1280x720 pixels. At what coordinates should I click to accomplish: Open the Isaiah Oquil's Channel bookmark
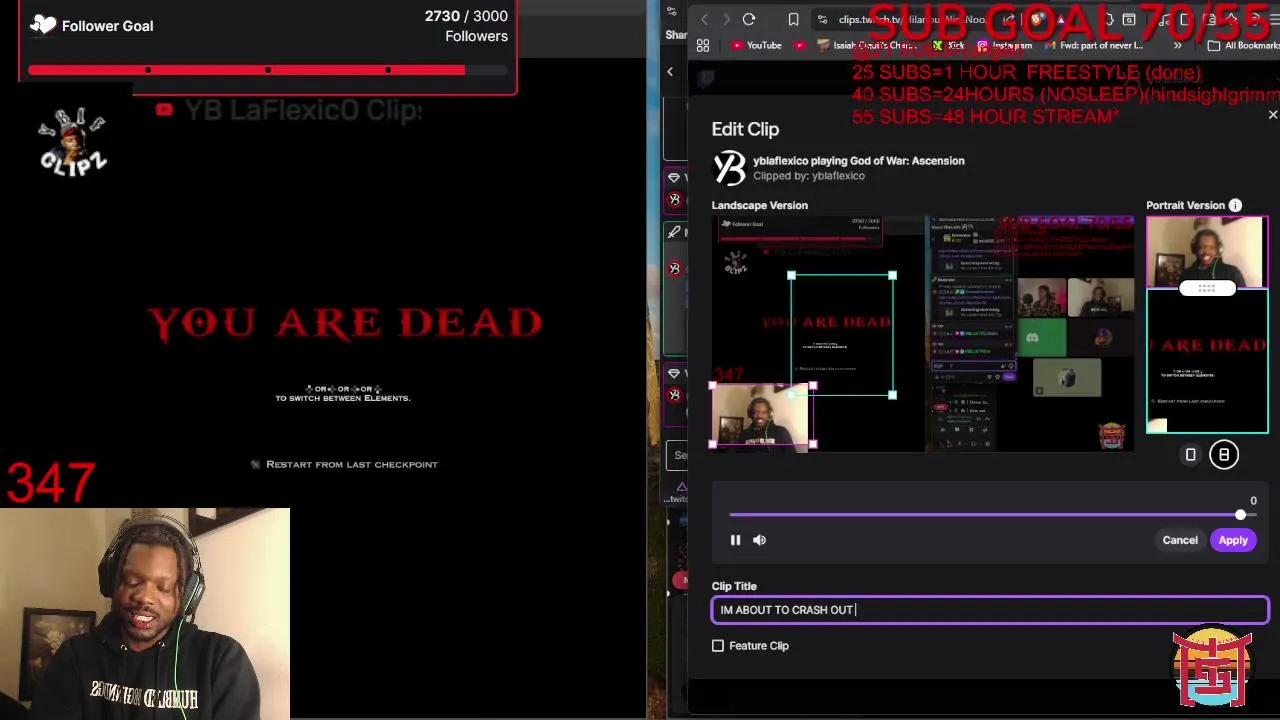[868, 45]
